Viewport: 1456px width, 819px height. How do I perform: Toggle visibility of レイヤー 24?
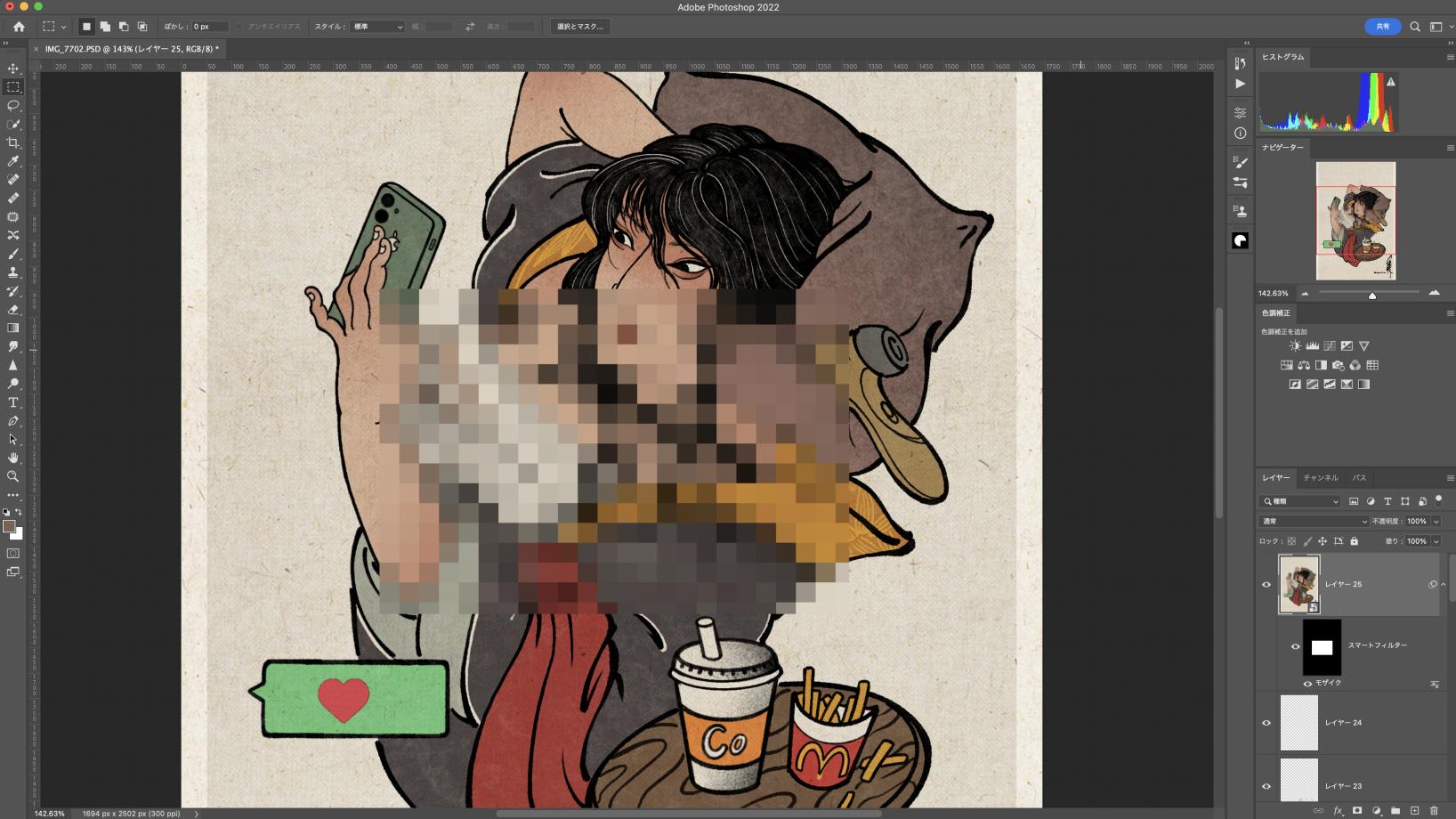[1266, 723]
